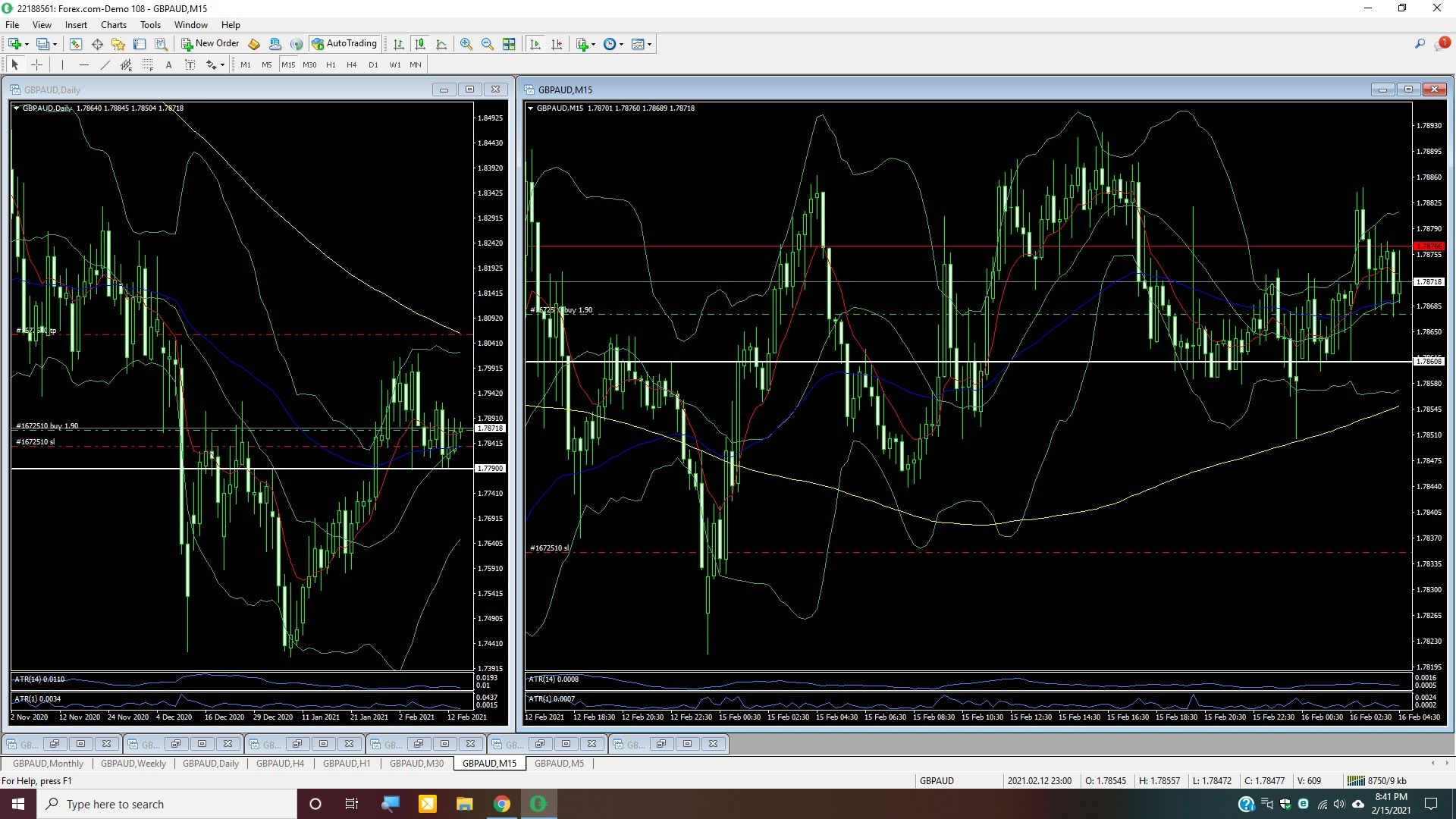Expand the Arrows tool dropdown arrow

click(x=221, y=65)
